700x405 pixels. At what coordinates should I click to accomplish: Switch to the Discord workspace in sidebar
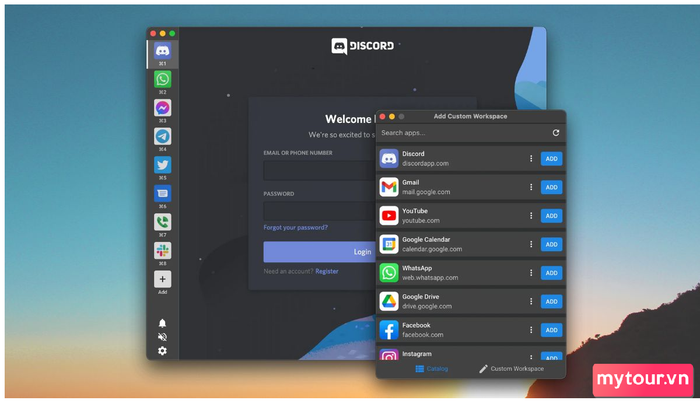(x=162, y=51)
